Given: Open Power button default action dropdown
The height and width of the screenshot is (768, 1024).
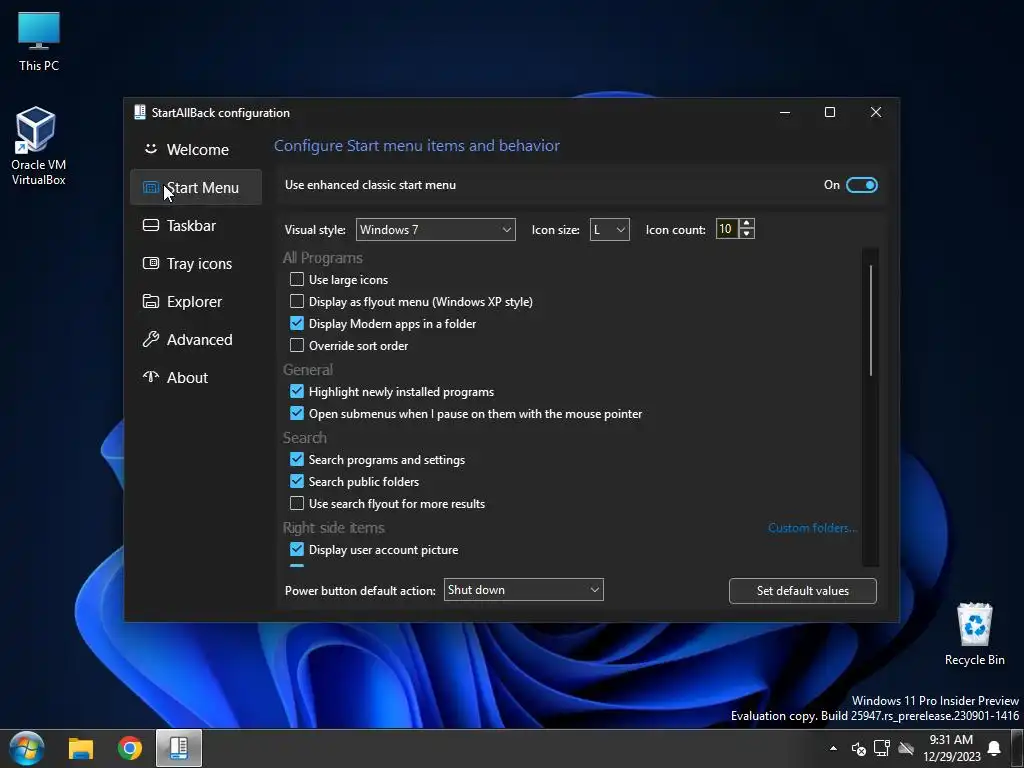Looking at the screenshot, I should click(524, 590).
